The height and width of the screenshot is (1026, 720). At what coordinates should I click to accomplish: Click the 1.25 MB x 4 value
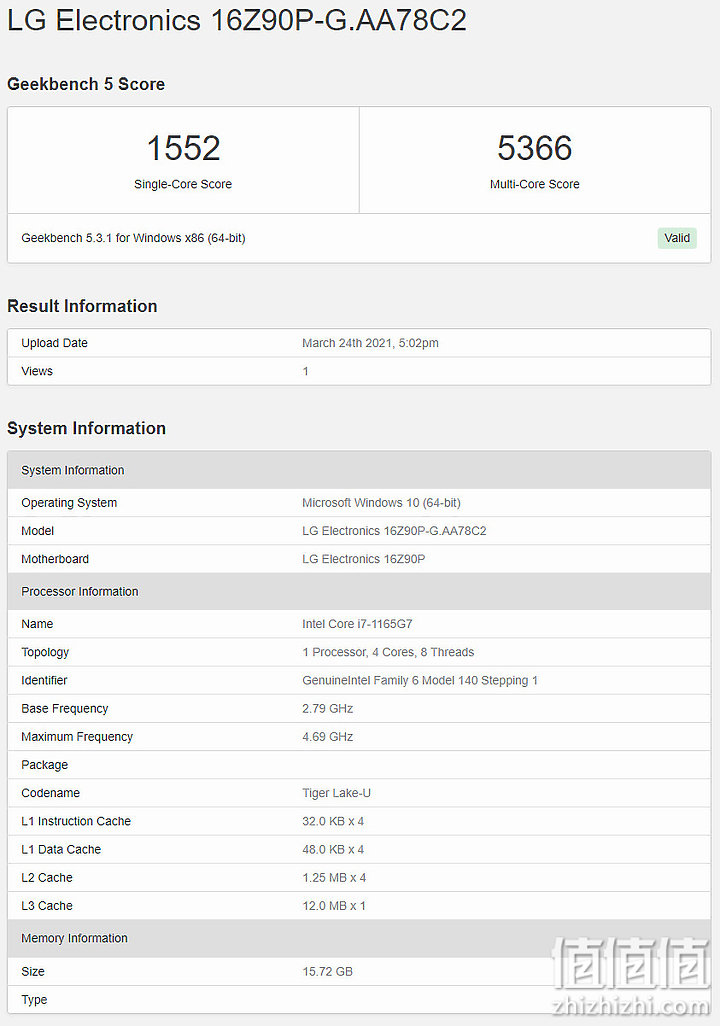(x=334, y=877)
